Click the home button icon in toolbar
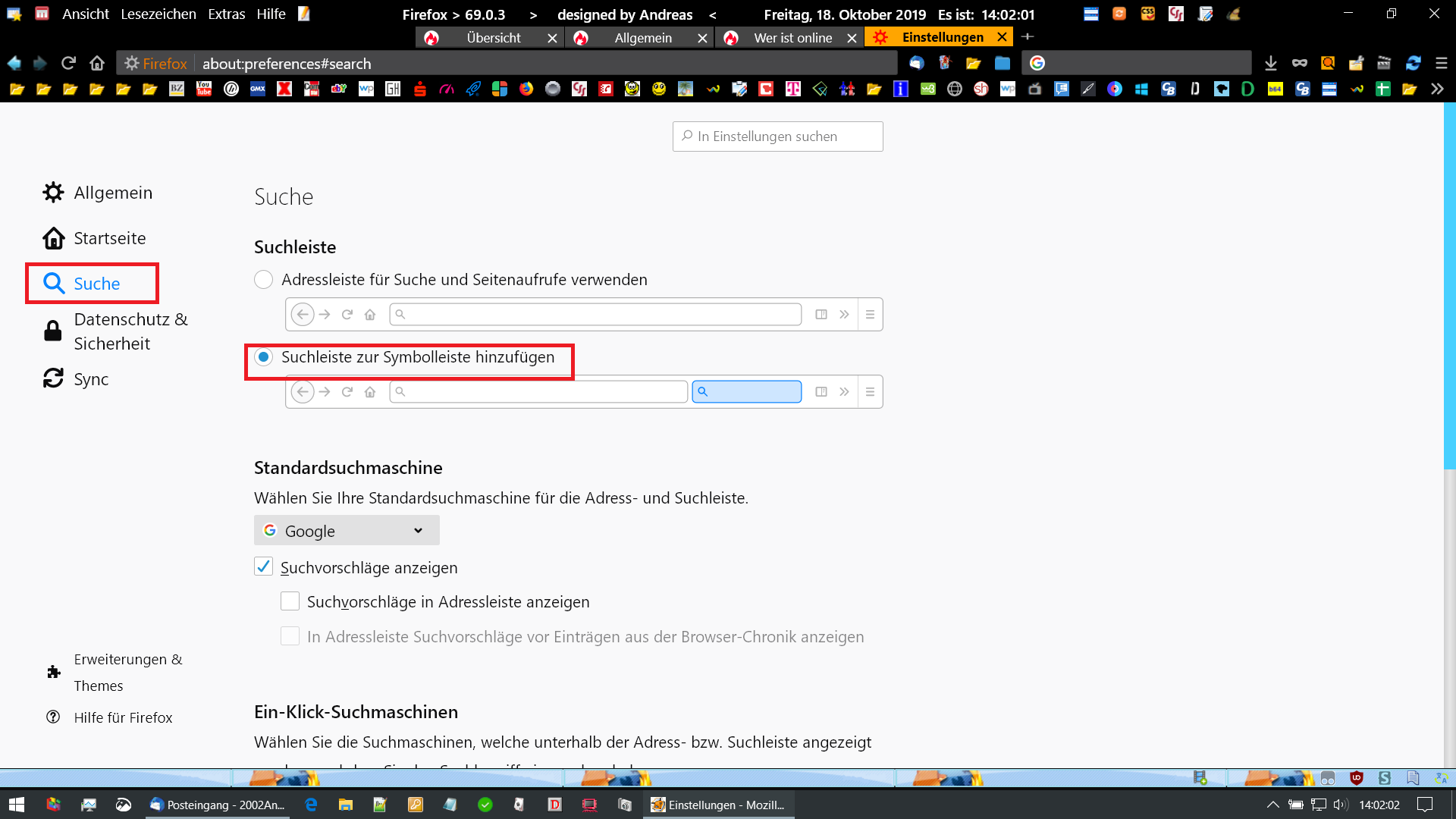 click(97, 63)
